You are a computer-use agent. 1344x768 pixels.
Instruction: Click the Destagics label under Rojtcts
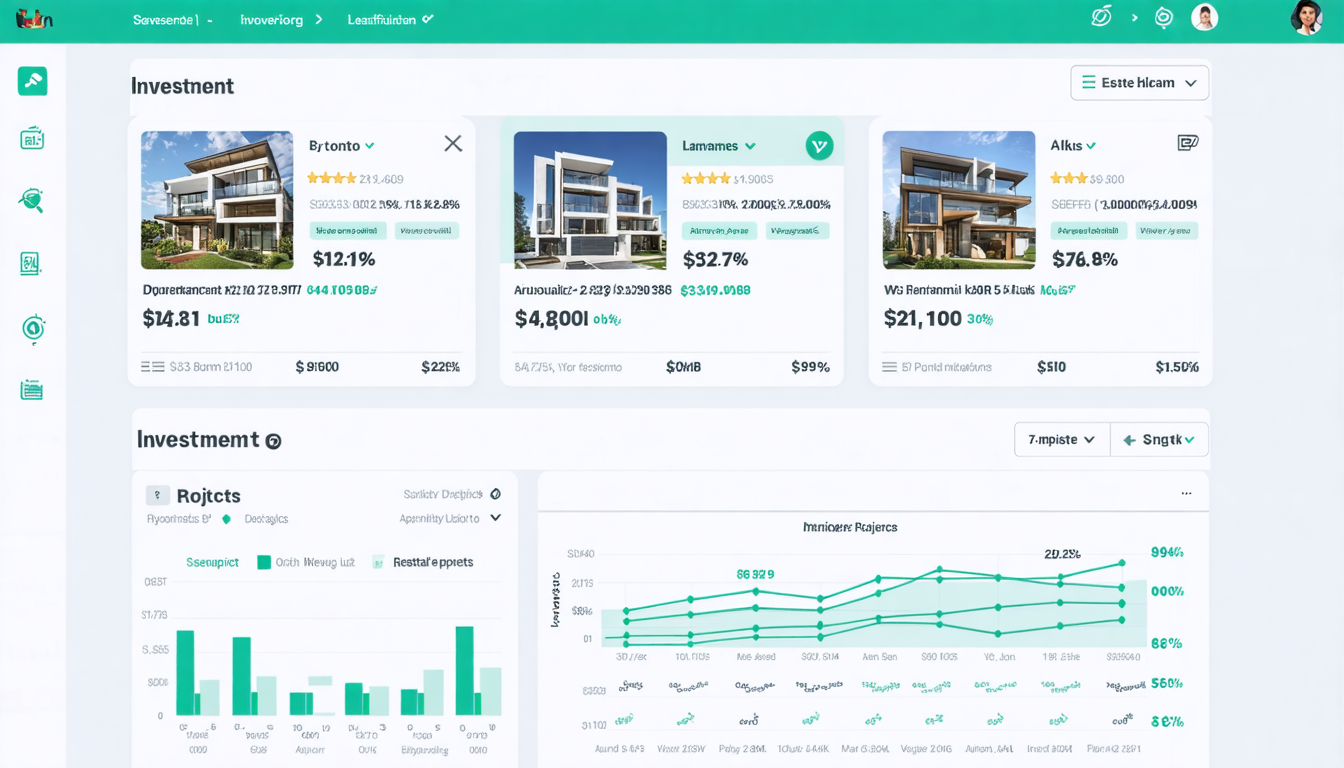266,519
